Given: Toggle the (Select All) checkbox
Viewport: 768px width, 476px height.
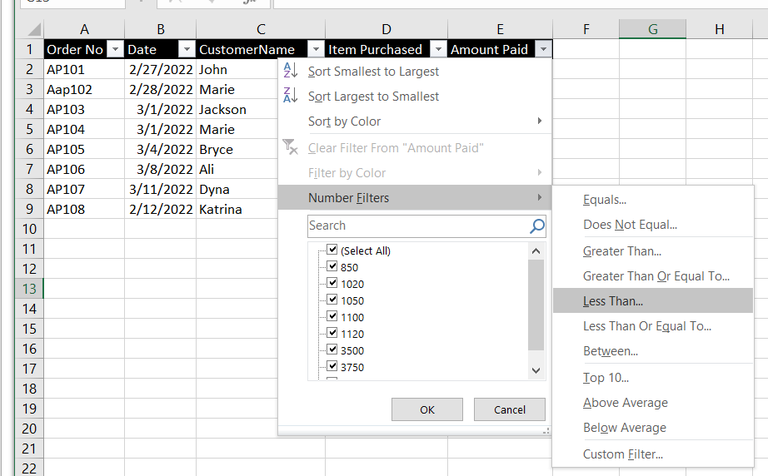Looking at the screenshot, I should [x=333, y=250].
